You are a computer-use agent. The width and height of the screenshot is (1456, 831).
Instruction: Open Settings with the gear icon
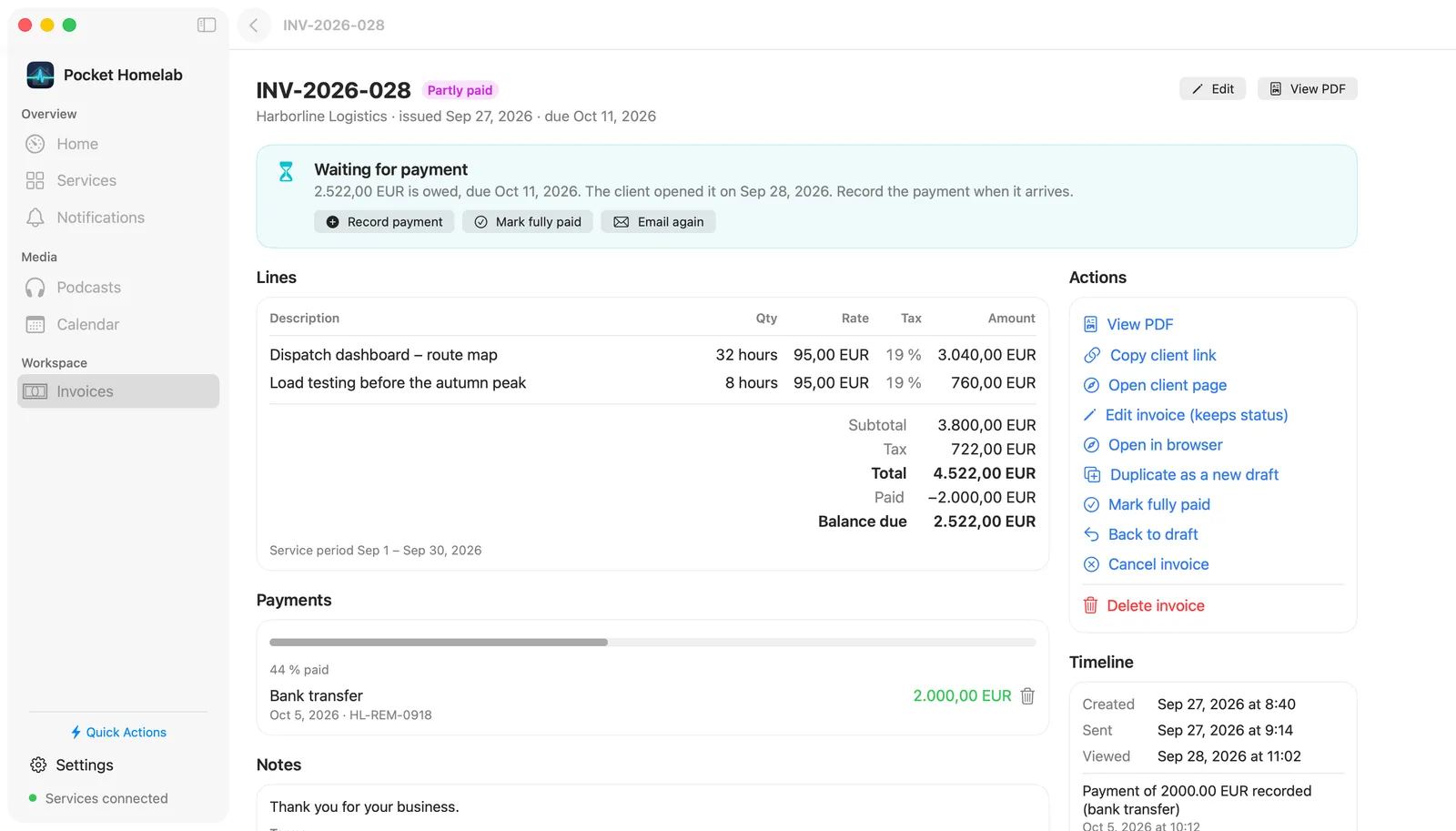[72, 765]
